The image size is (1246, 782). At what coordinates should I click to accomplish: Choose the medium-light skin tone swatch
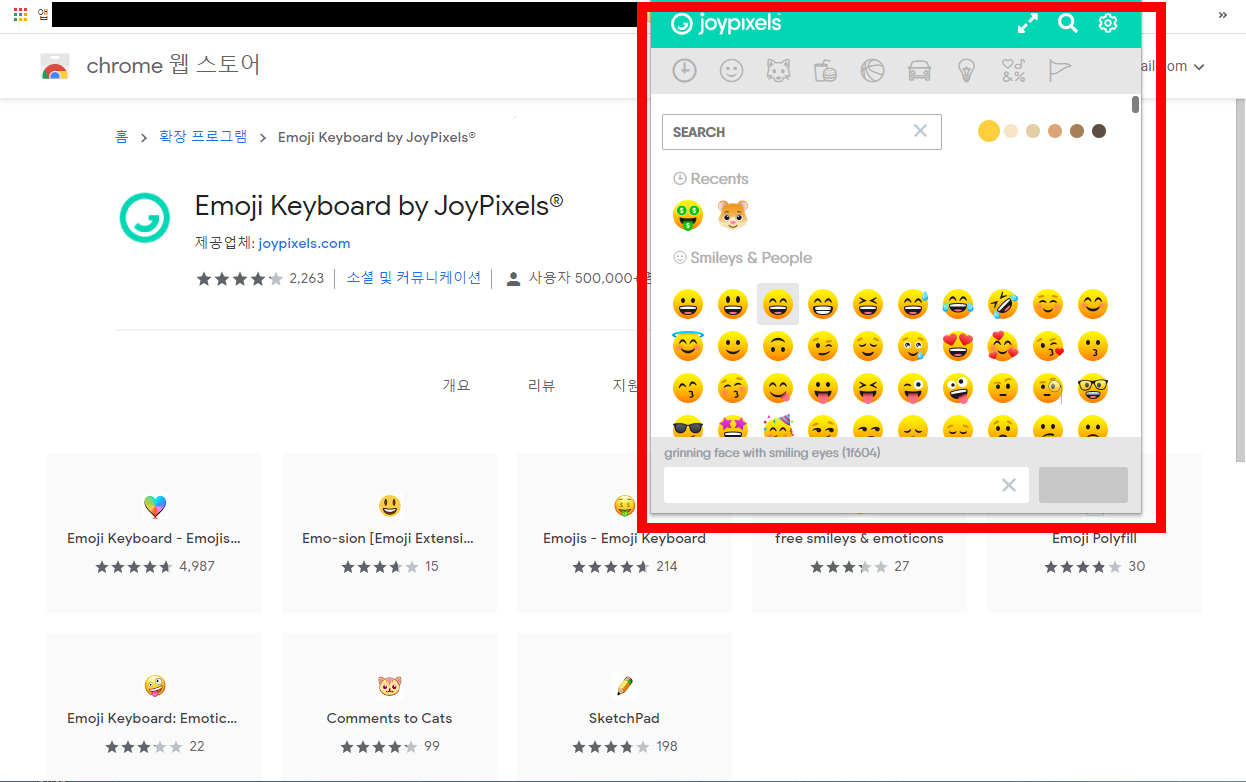(x=1033, y=131)
